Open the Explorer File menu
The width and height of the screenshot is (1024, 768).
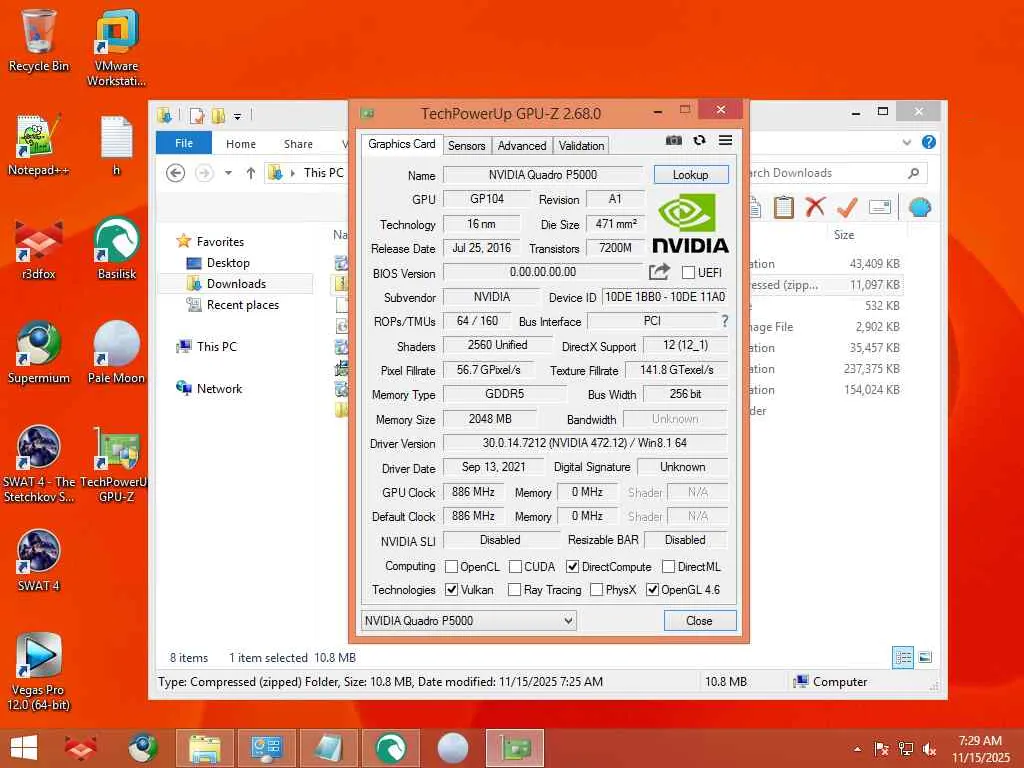184,143
